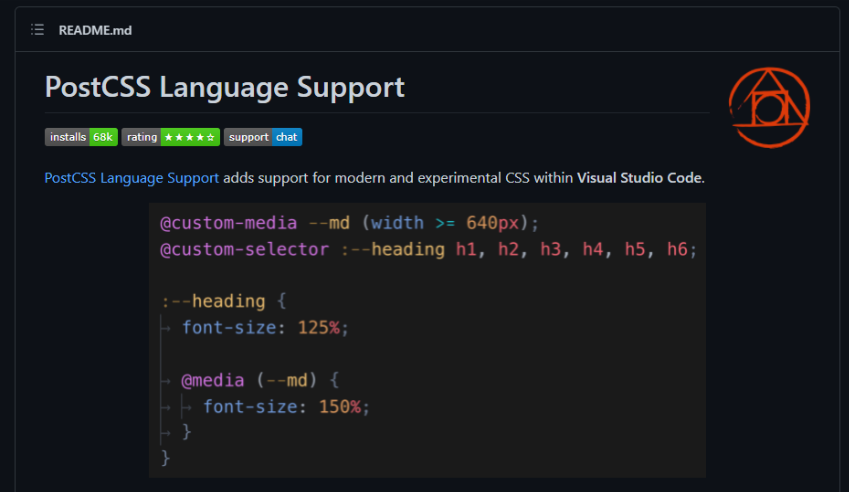Screen dimensions: 849x492
Task: Click the README.md file title
Action: click(95, 30)
